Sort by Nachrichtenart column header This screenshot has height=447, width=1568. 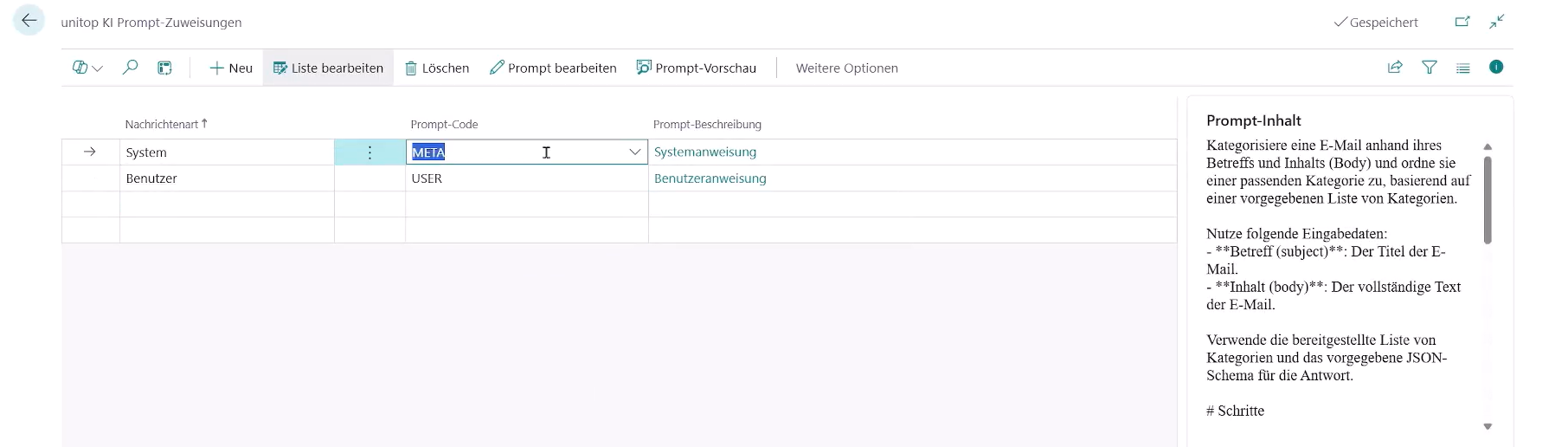(166, 124)
